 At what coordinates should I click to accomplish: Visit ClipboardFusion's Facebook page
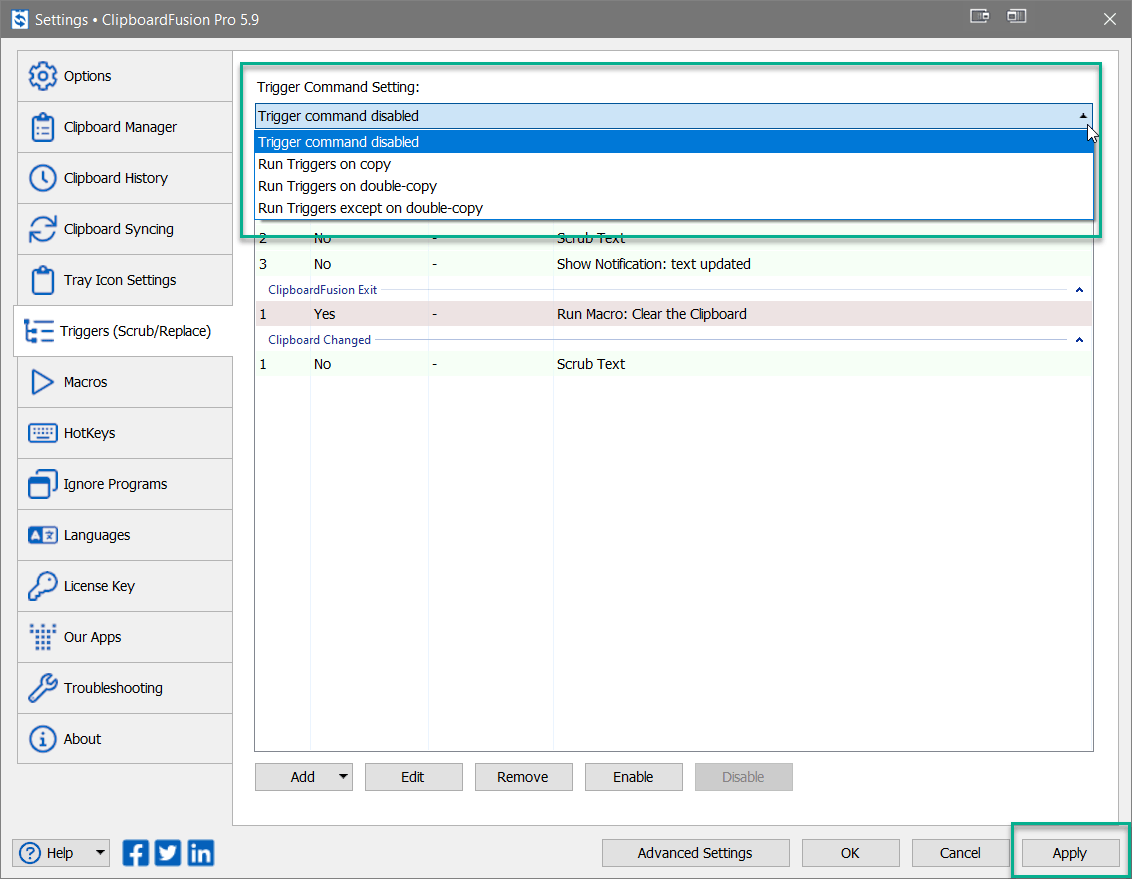[x=135, y=853]
